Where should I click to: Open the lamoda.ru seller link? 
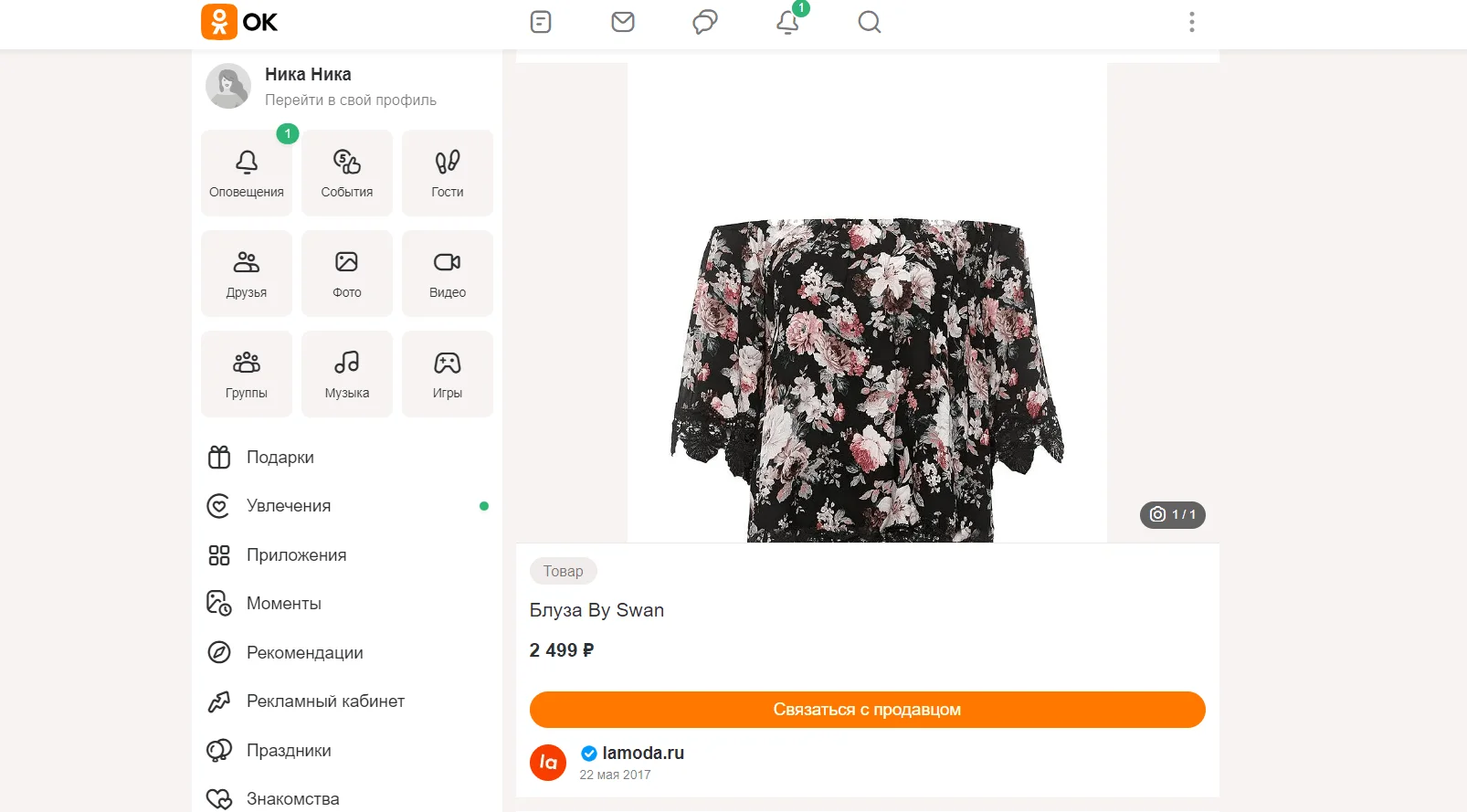(x=643, y=754)
